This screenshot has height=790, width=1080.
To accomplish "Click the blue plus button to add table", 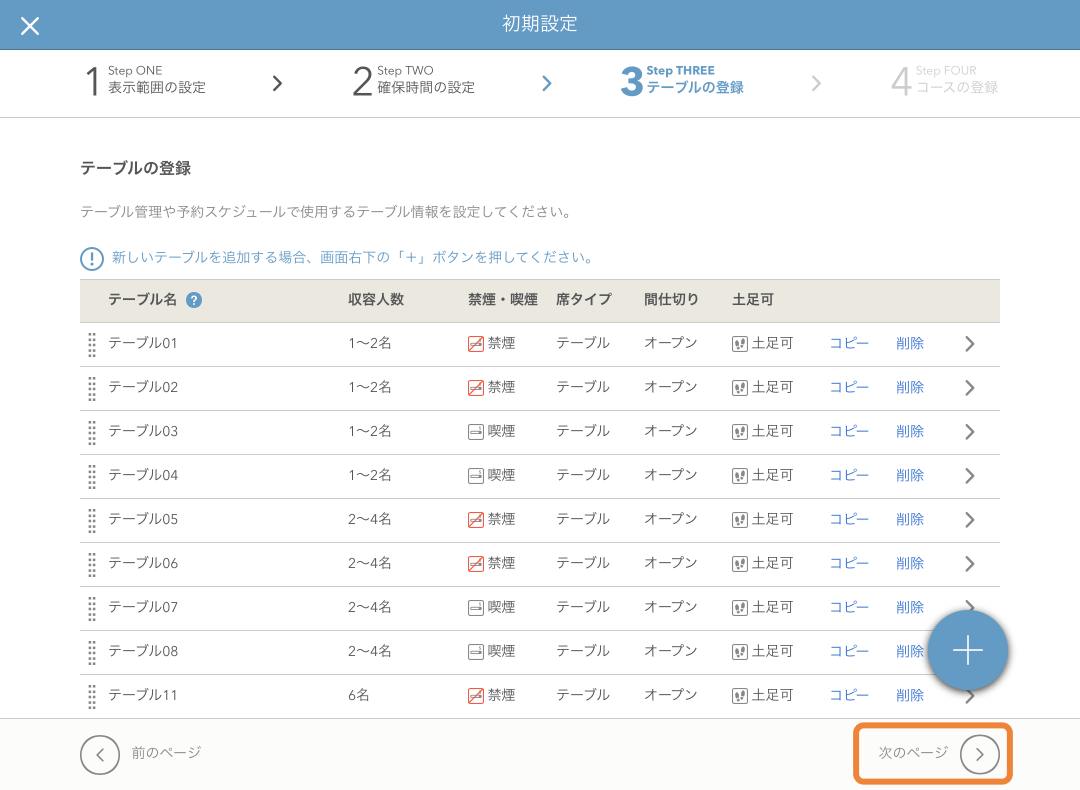I will coord(967,650).
